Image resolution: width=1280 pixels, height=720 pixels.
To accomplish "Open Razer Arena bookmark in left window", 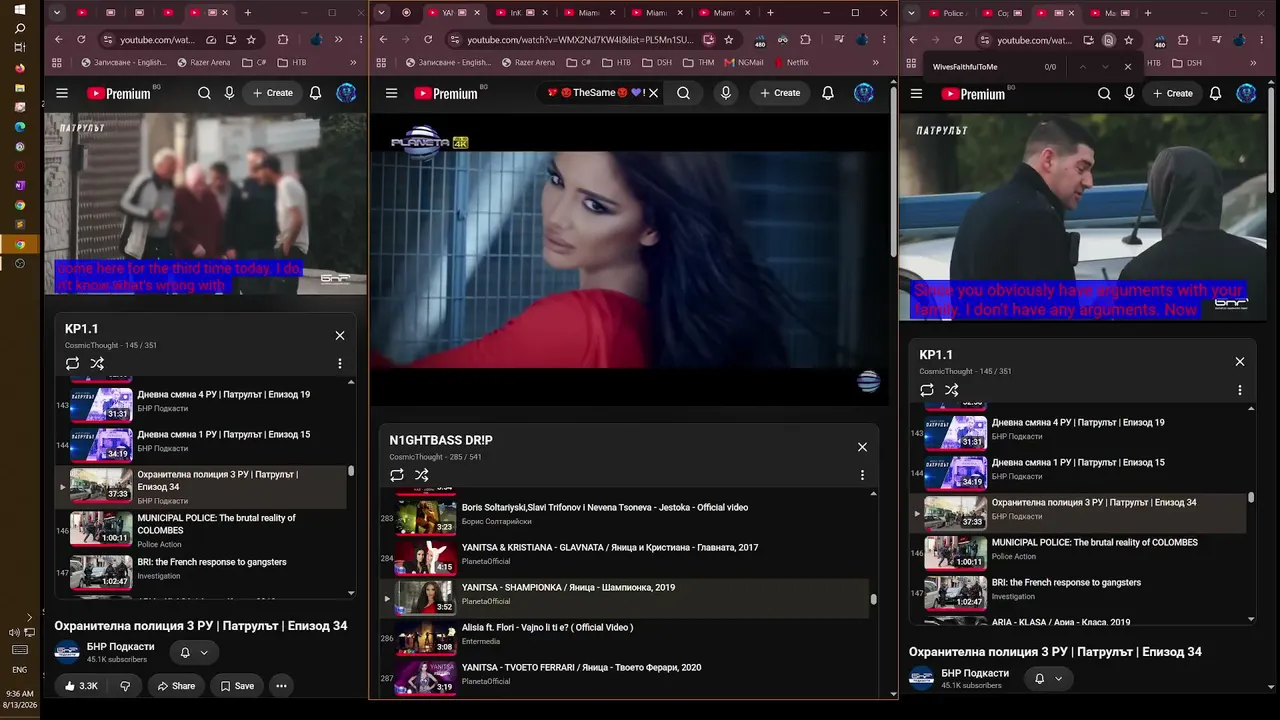I will click(203, 62).
